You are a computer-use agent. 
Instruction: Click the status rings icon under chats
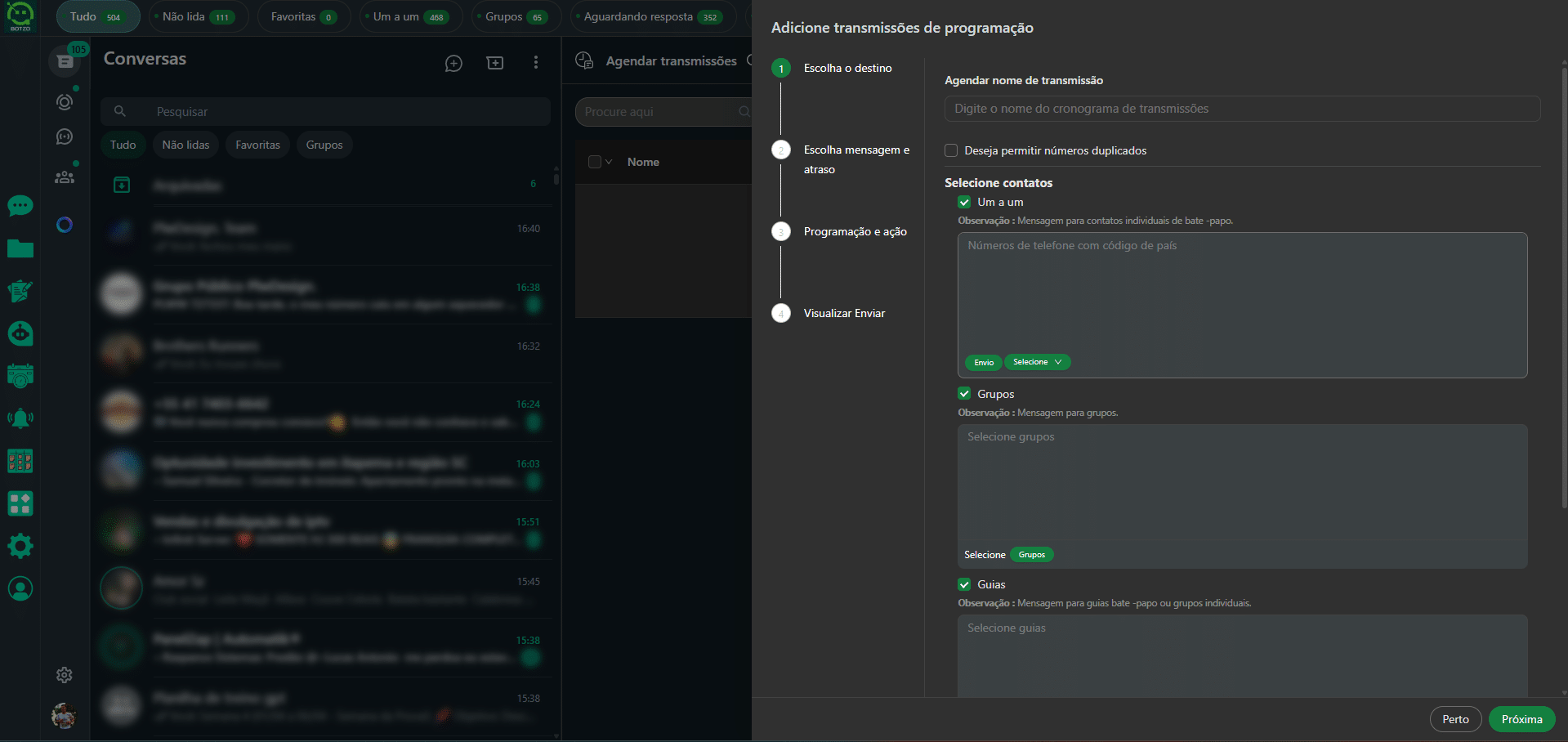[65, 101]
